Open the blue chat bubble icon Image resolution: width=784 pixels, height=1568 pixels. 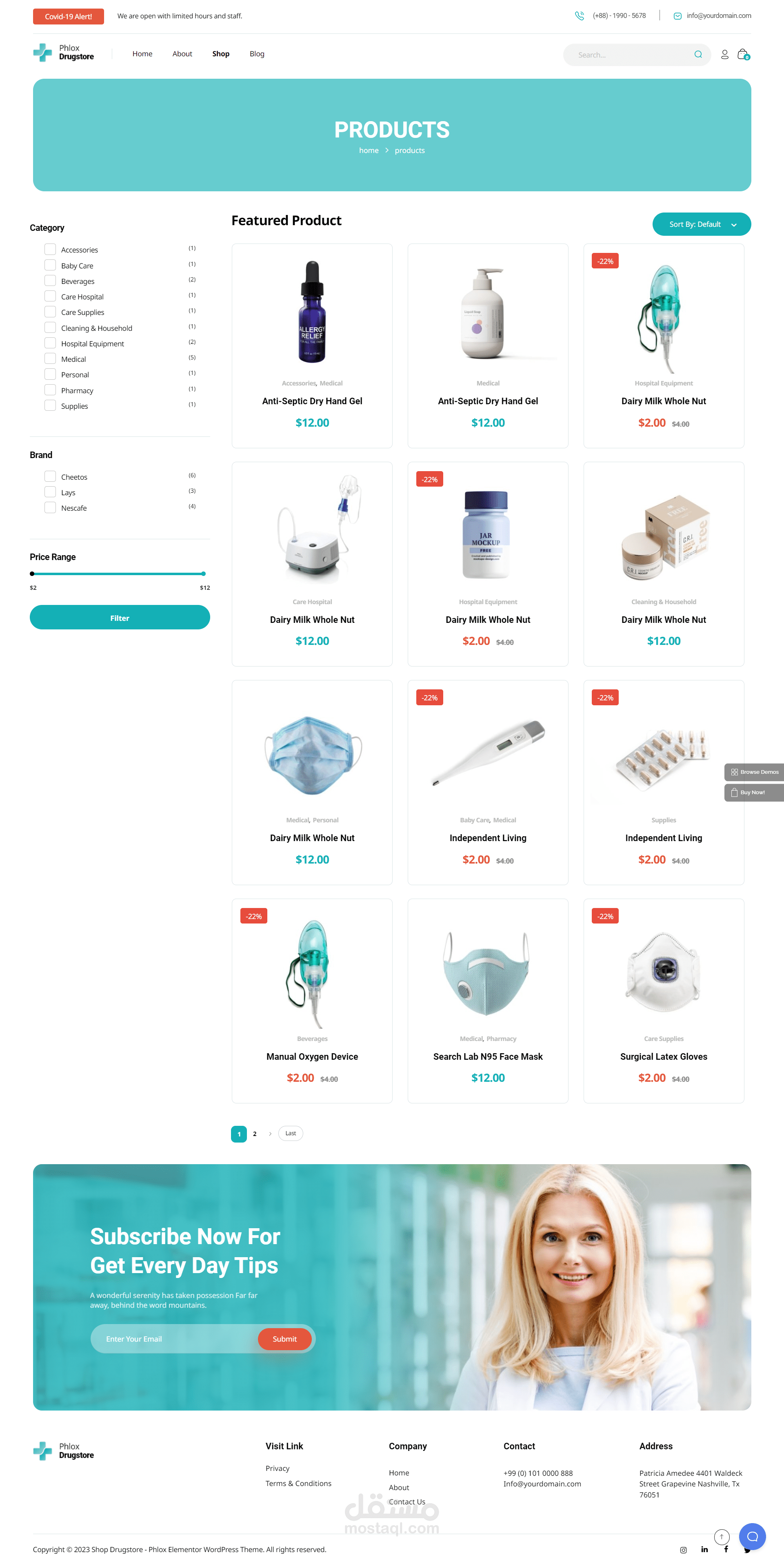coord(752,1536)
